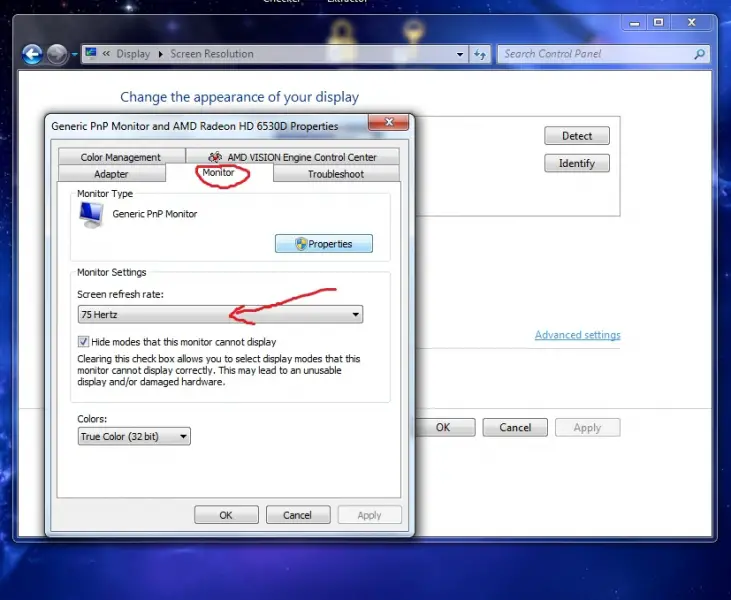Minimize the Screen Resolution window
The image size is (731, 600).
[634, 22]
